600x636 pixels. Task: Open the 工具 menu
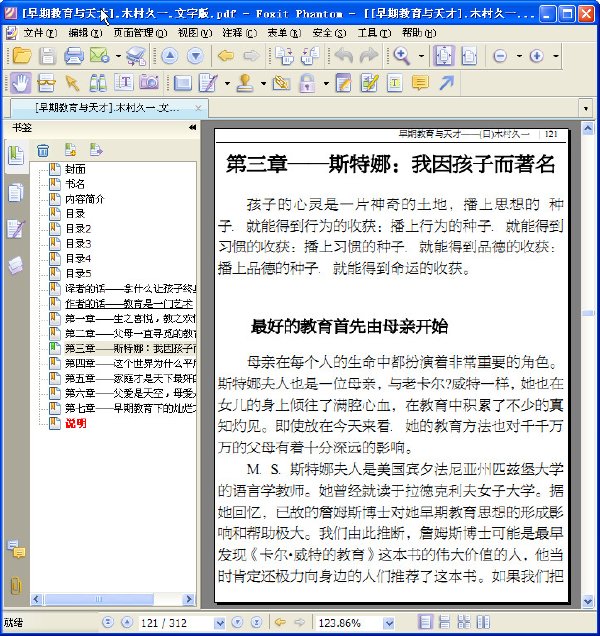[374, 33]
